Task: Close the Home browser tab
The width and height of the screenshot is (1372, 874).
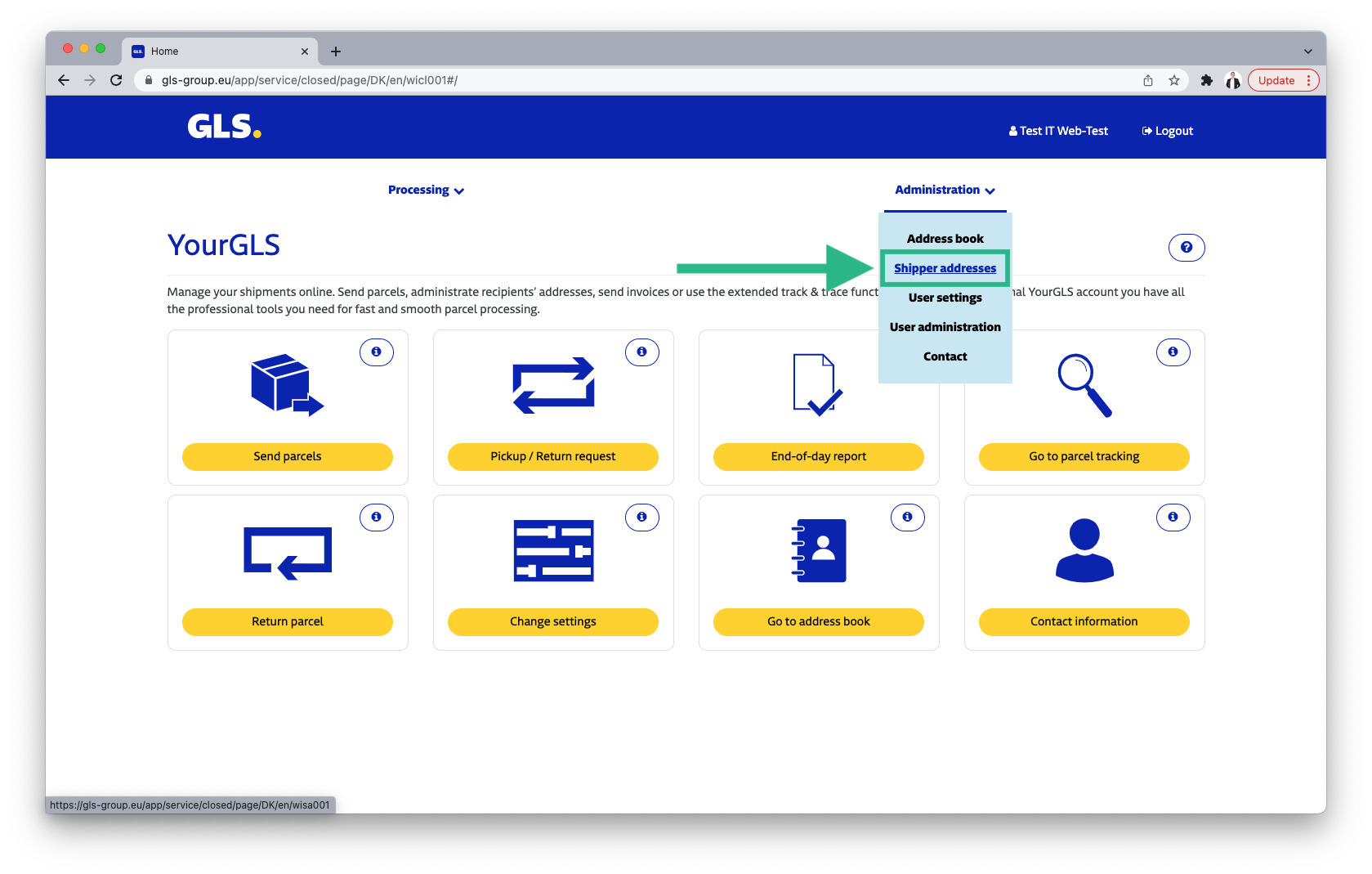Action: pos(305,52)
